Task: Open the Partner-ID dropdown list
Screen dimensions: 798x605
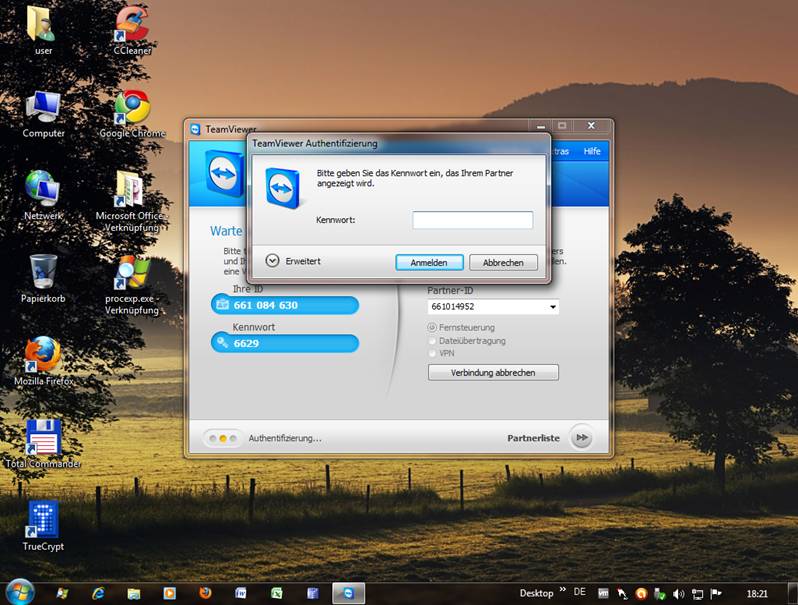Action: coord(552,307)
